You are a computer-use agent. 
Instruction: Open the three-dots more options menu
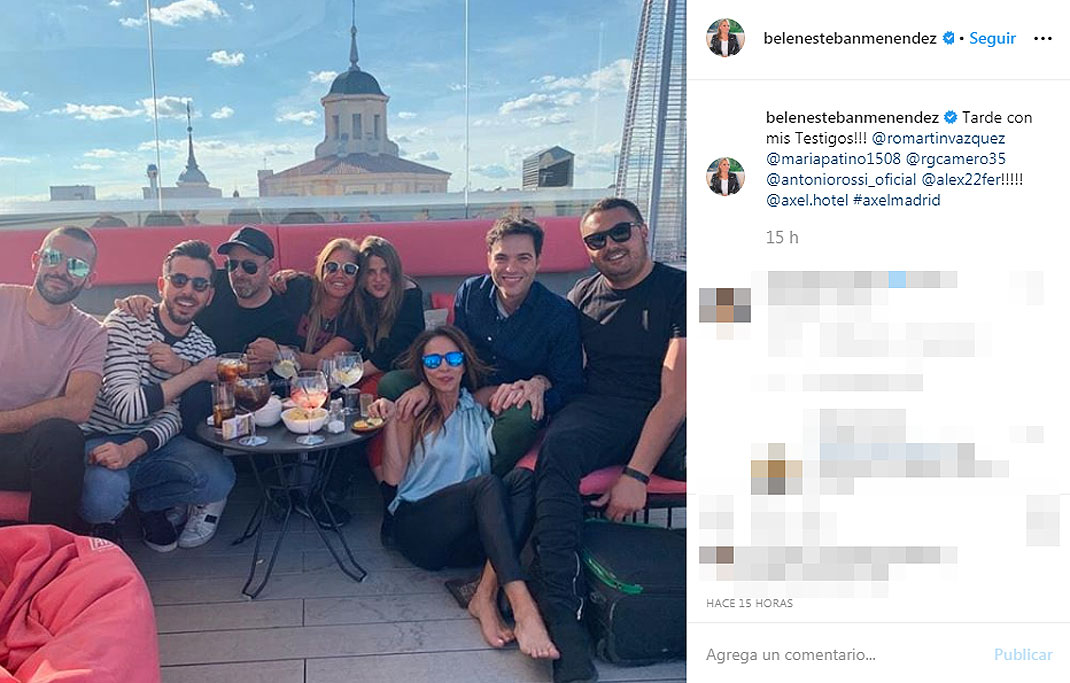click(x=1043, y=39)
